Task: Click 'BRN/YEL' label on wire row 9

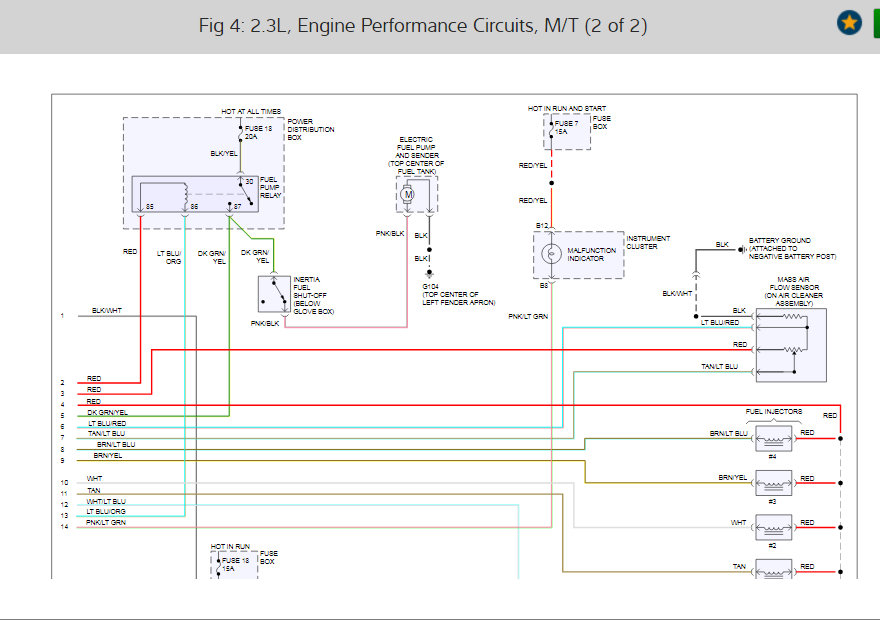Action: pos(107,456)
